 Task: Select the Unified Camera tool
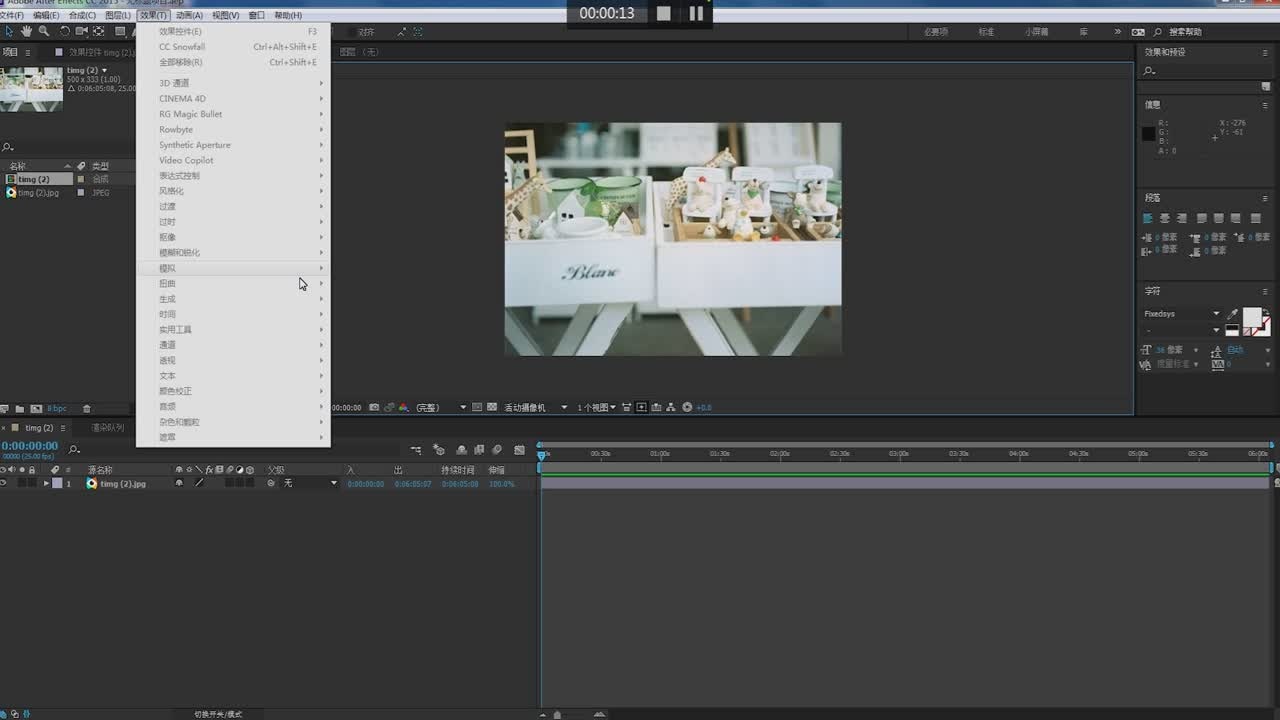pyautogui.click(x=82, y=31)
